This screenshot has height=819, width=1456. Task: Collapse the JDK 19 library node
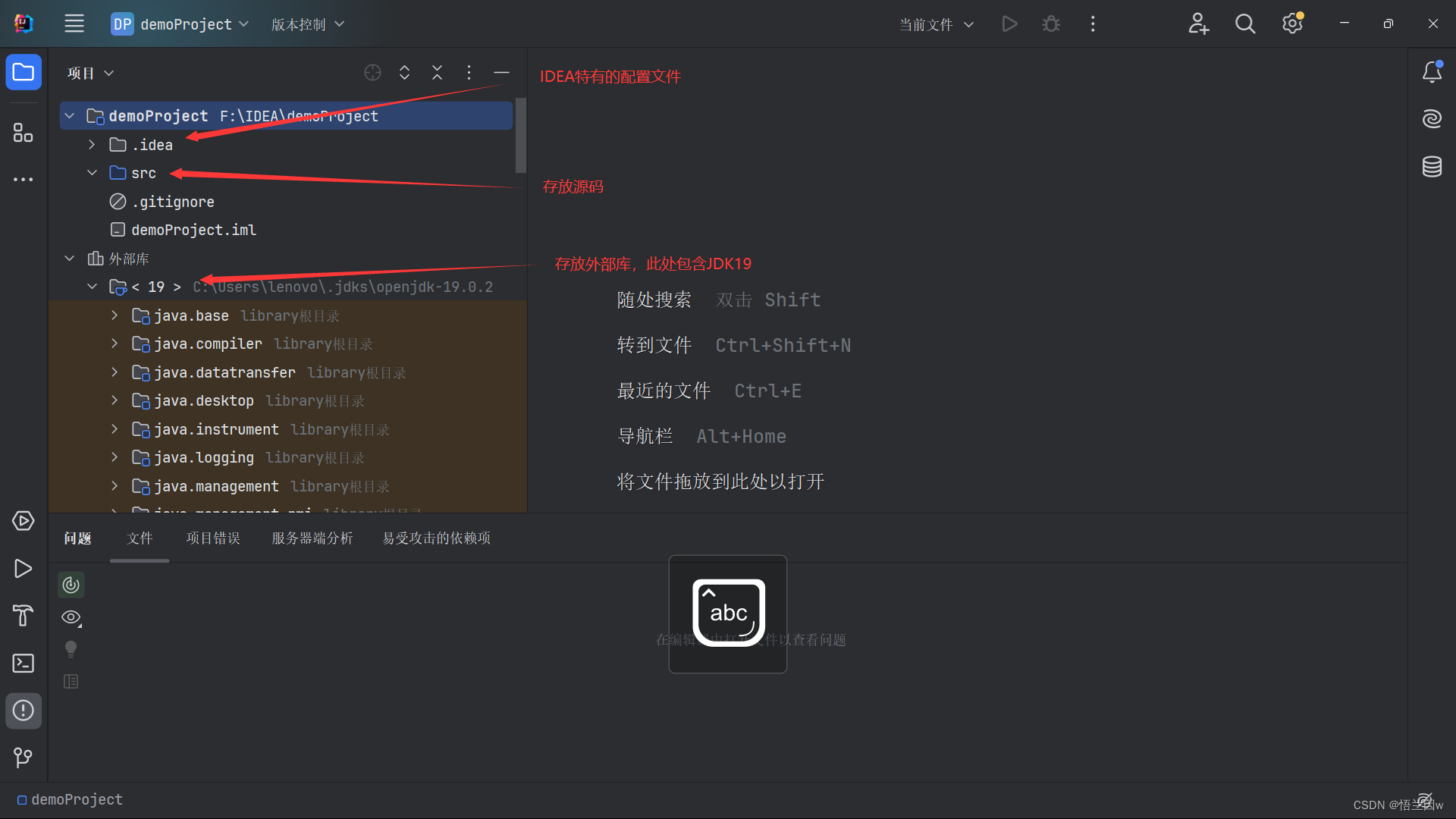tap(92, 287)
